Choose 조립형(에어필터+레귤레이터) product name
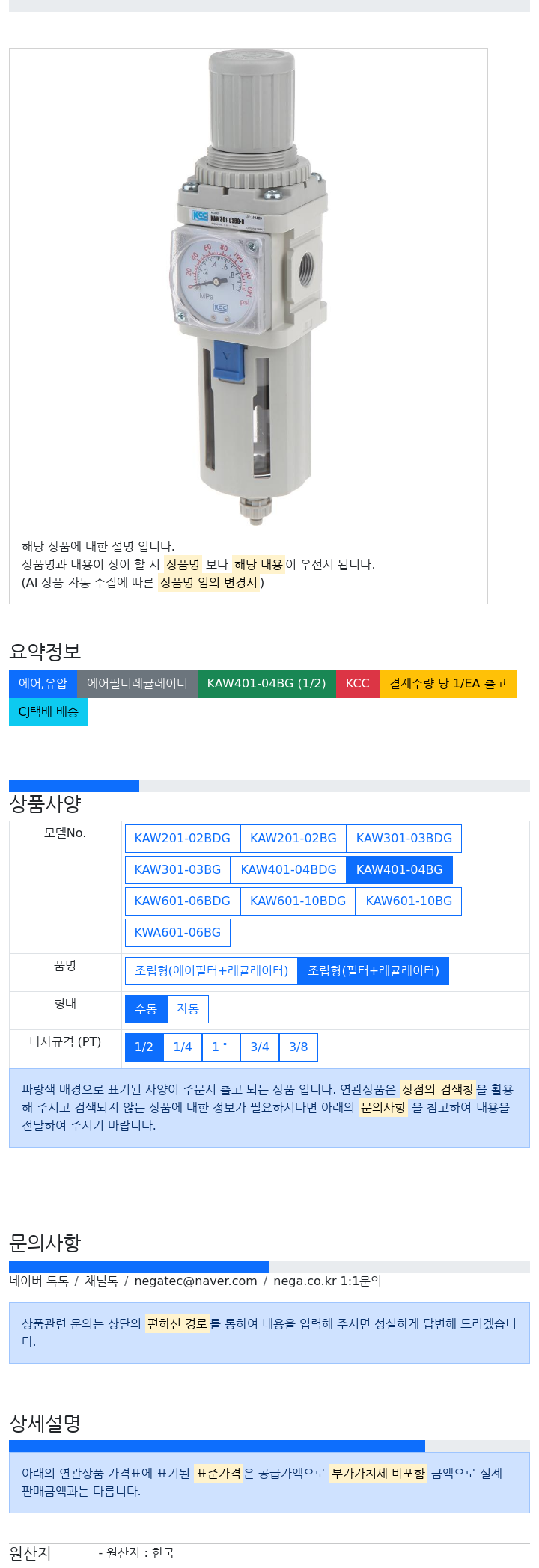539x1568 pixels. tap(211, 971)
